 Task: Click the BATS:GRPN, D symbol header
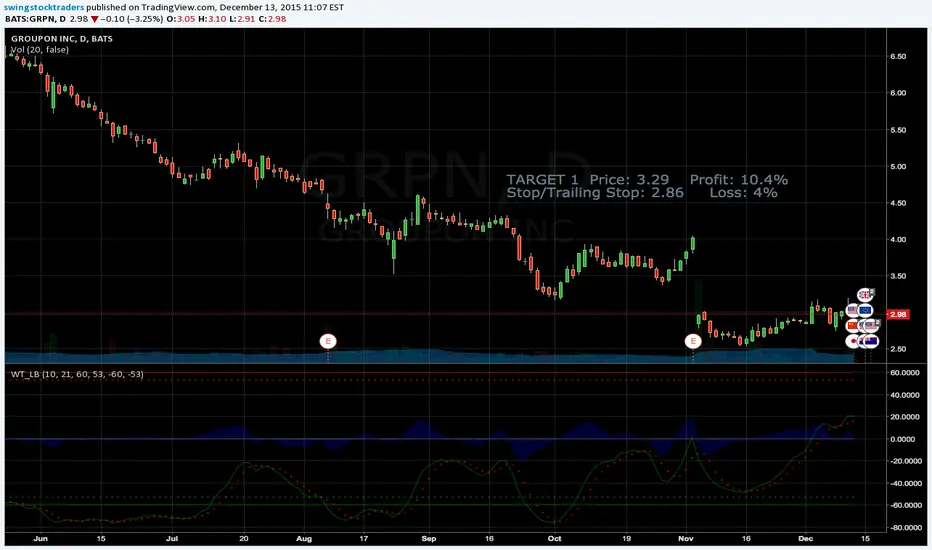click(x=35, y=19)
